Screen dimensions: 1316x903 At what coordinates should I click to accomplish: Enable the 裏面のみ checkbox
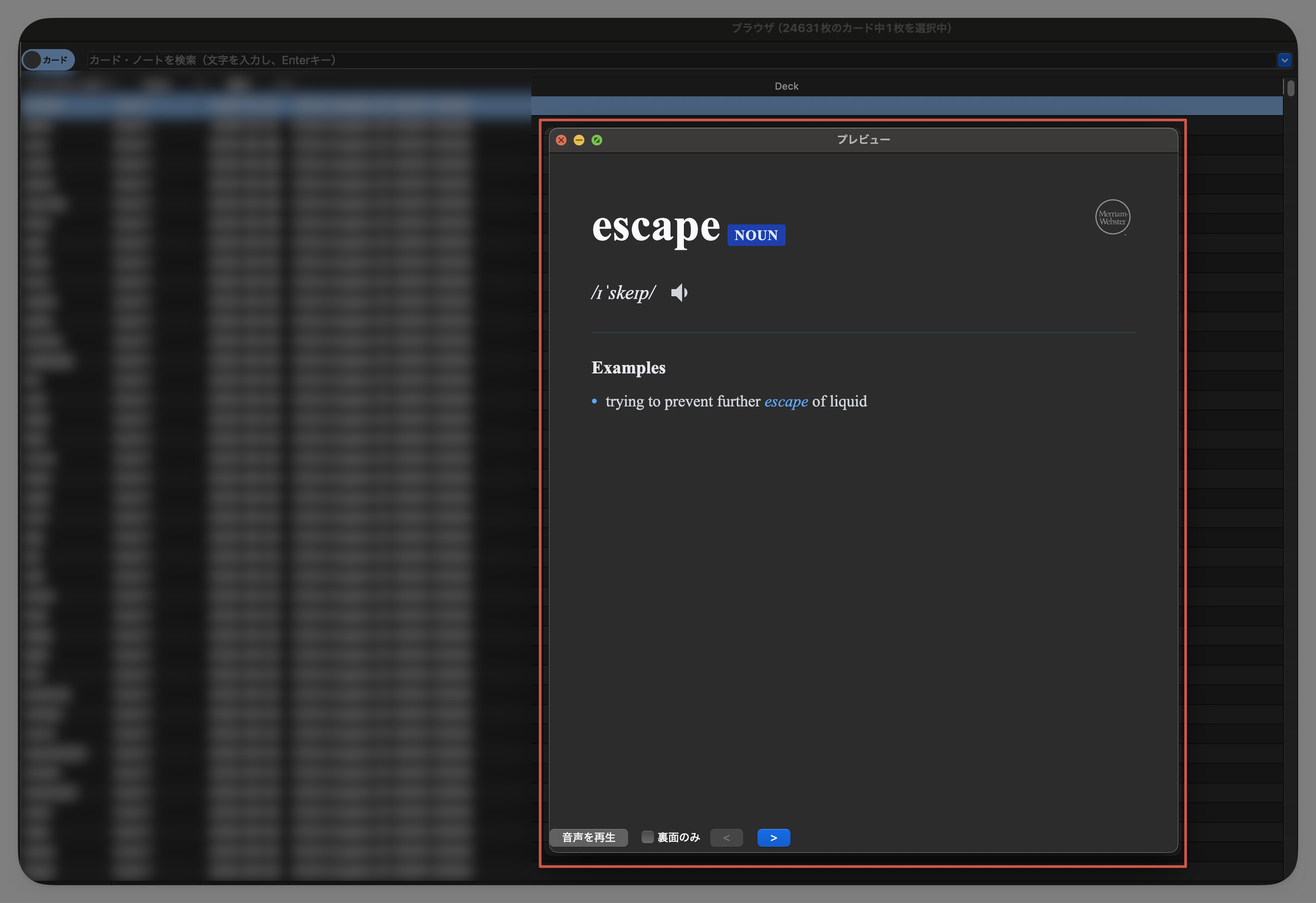click(x=647, y=837)
